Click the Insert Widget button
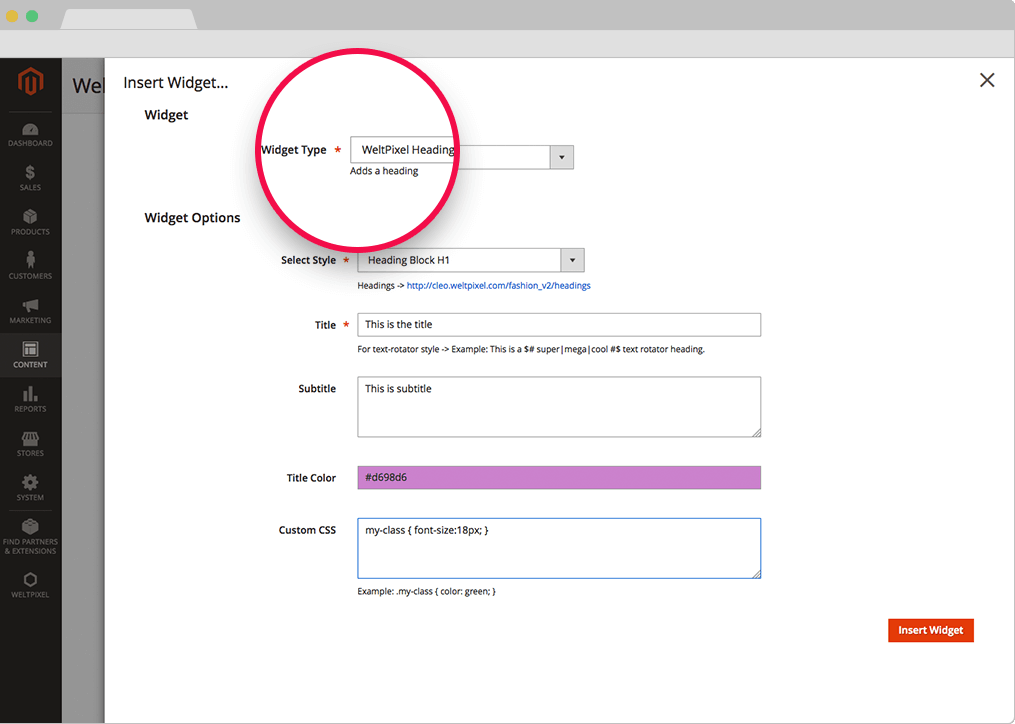 tap(930, 630)
